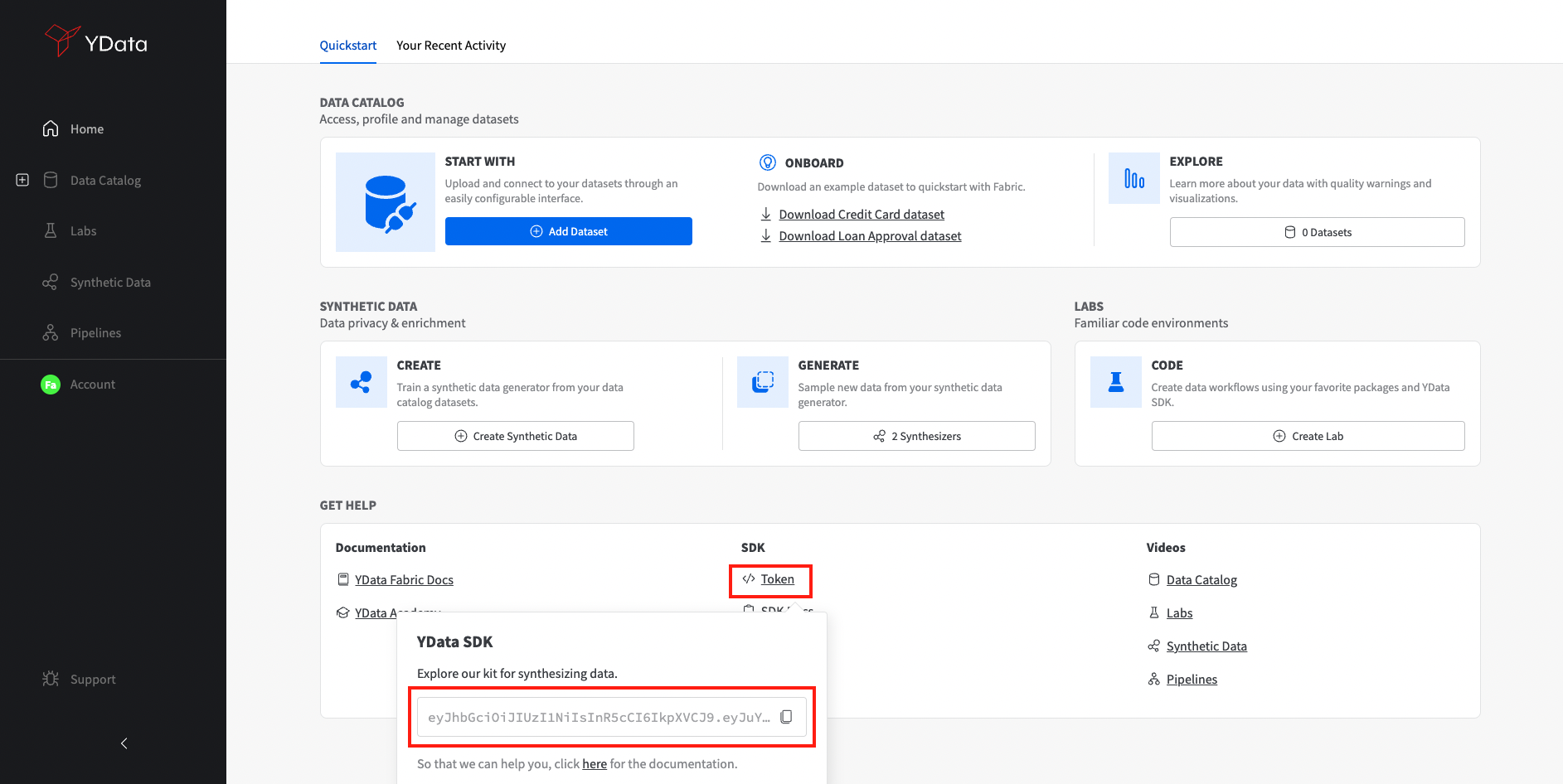This screenshot has width=1563, height=784.
Task: Click the Pipelines video hierarchy icon
Action: click(x=1154, y=679)
